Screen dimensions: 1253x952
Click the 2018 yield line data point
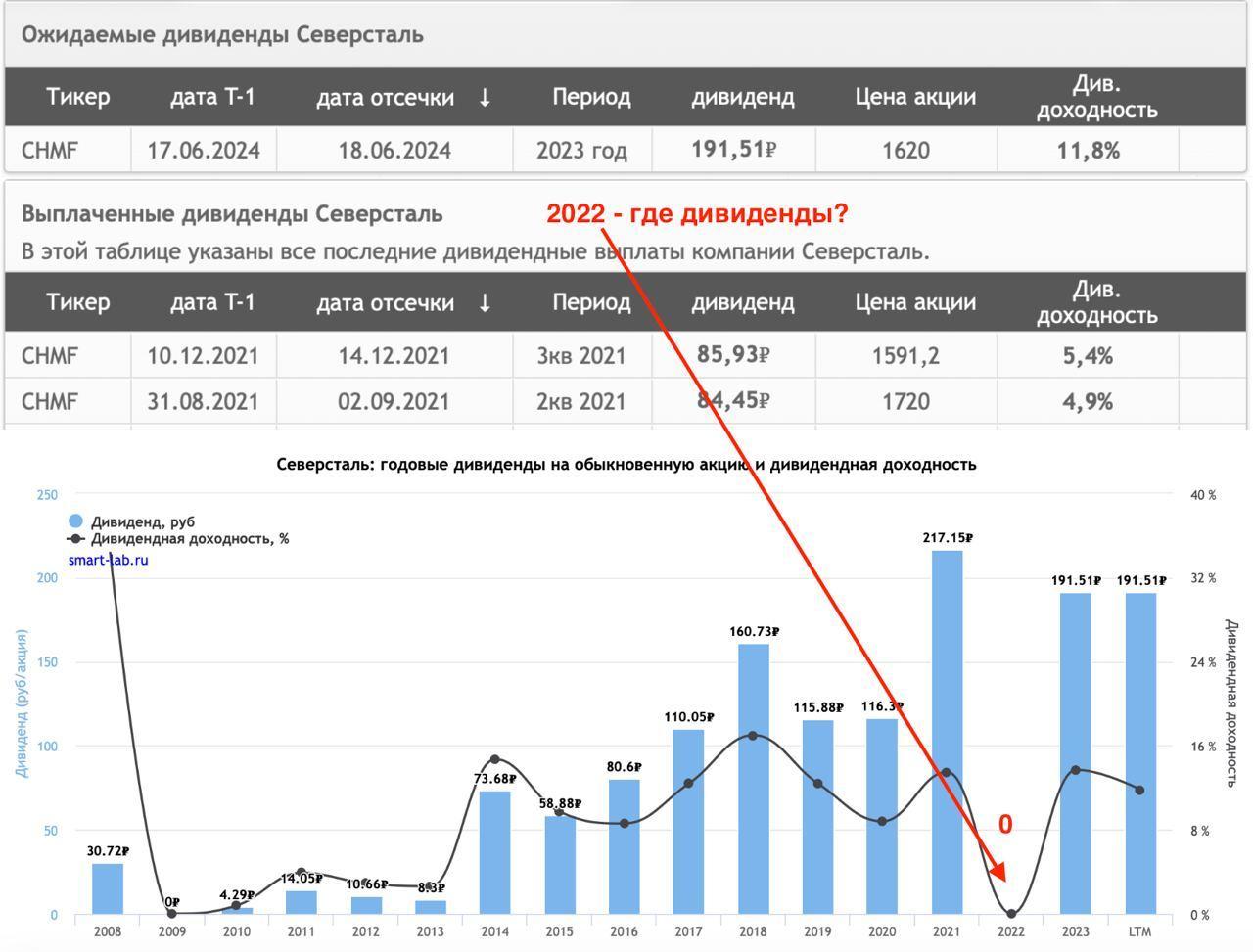(752, 735)
